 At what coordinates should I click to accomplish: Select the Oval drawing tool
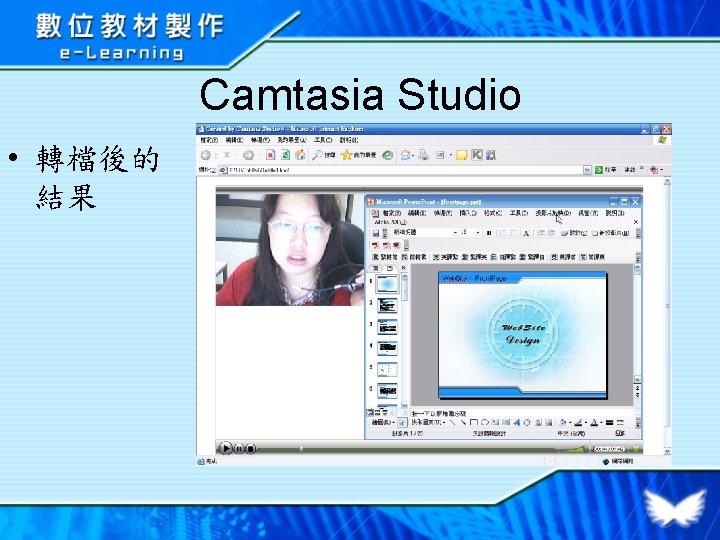[x=484, y=422]
